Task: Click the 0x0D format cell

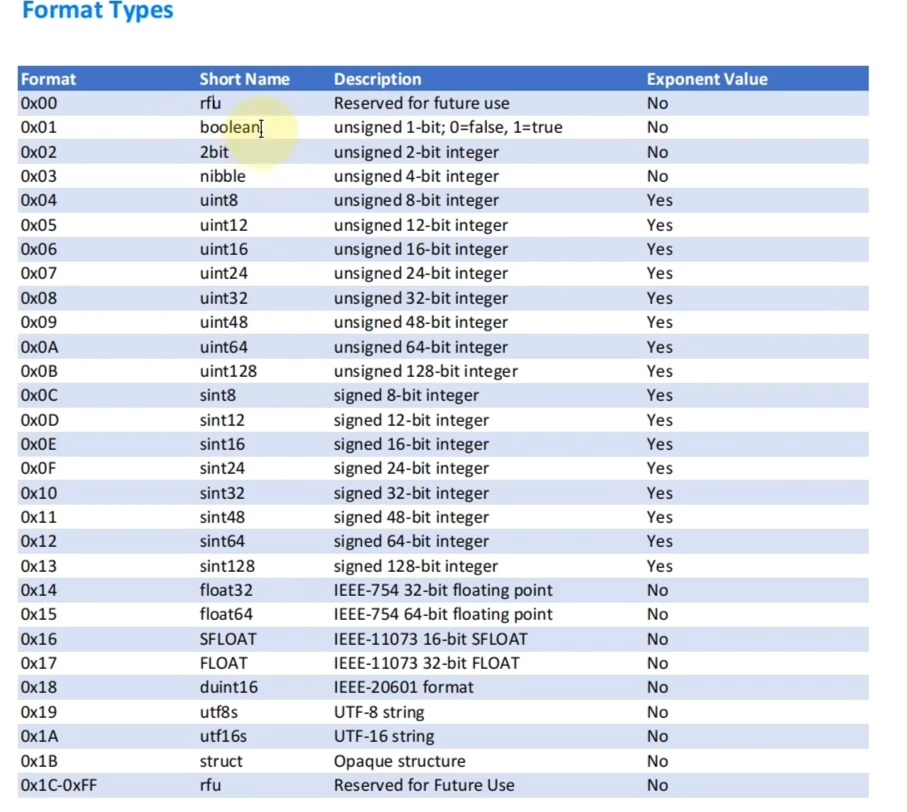Action: click(x=39, y=420)
